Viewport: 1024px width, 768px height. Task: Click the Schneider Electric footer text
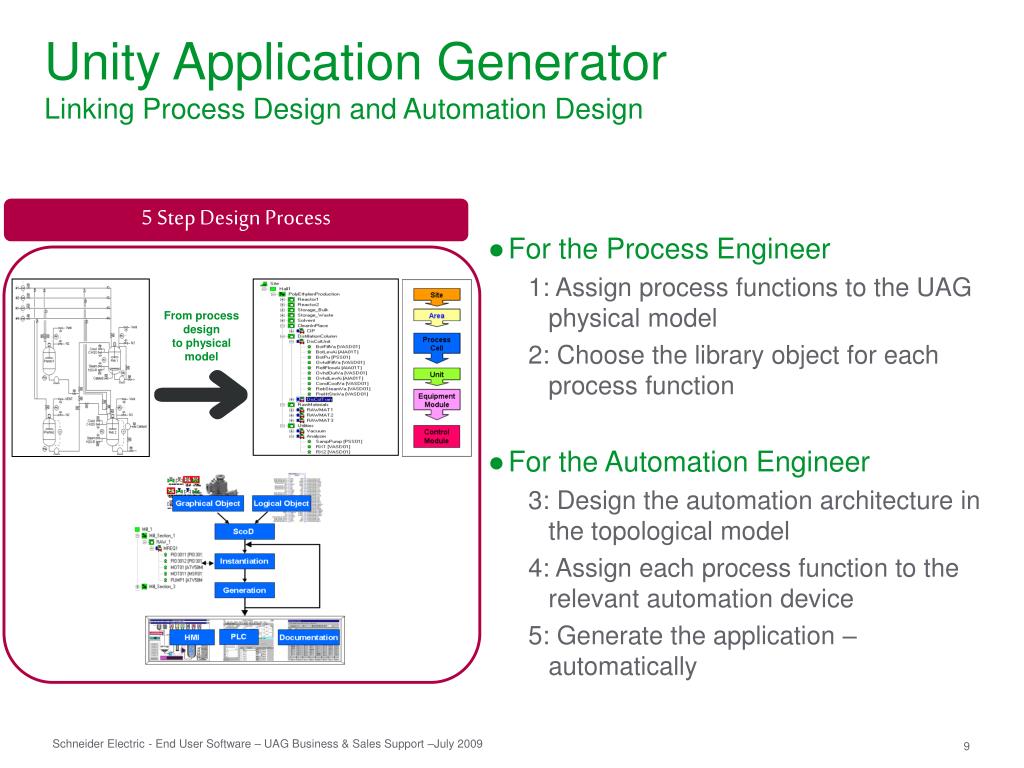pyautogui.click(x=267, y=743)
